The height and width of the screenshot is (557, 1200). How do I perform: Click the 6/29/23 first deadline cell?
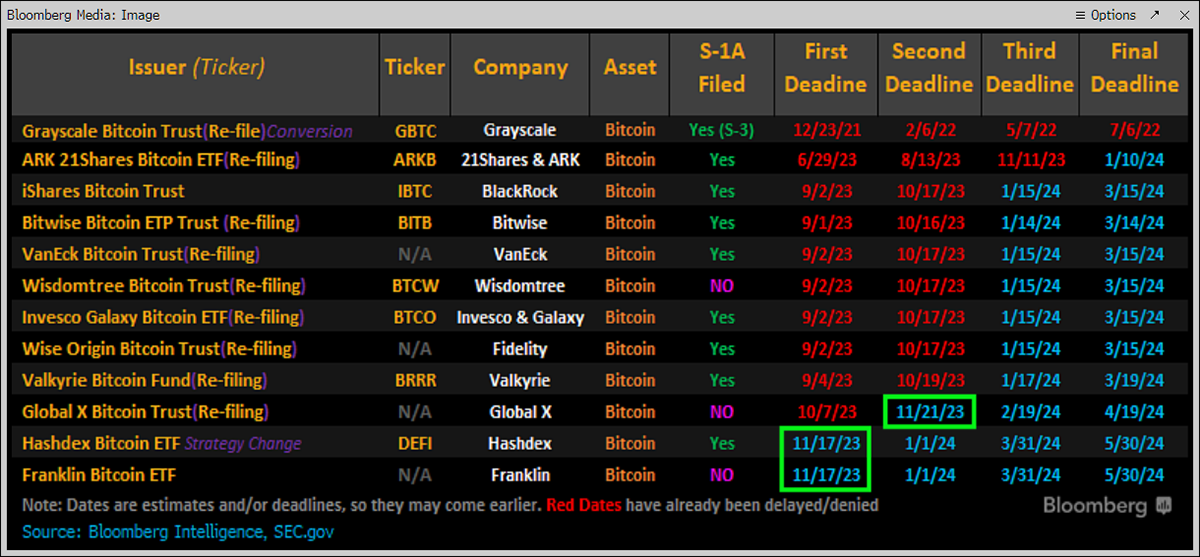click(x=826, y=159)
